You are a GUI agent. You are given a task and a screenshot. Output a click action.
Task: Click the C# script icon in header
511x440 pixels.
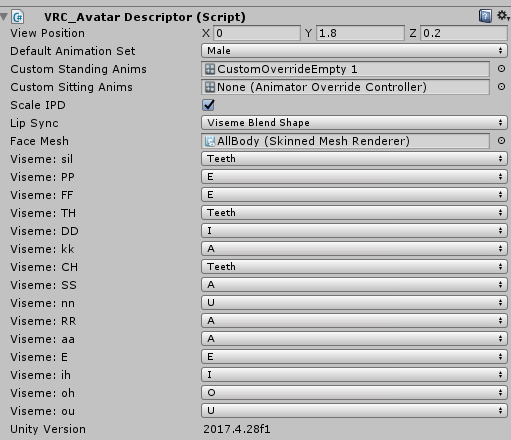click(17, 17)
